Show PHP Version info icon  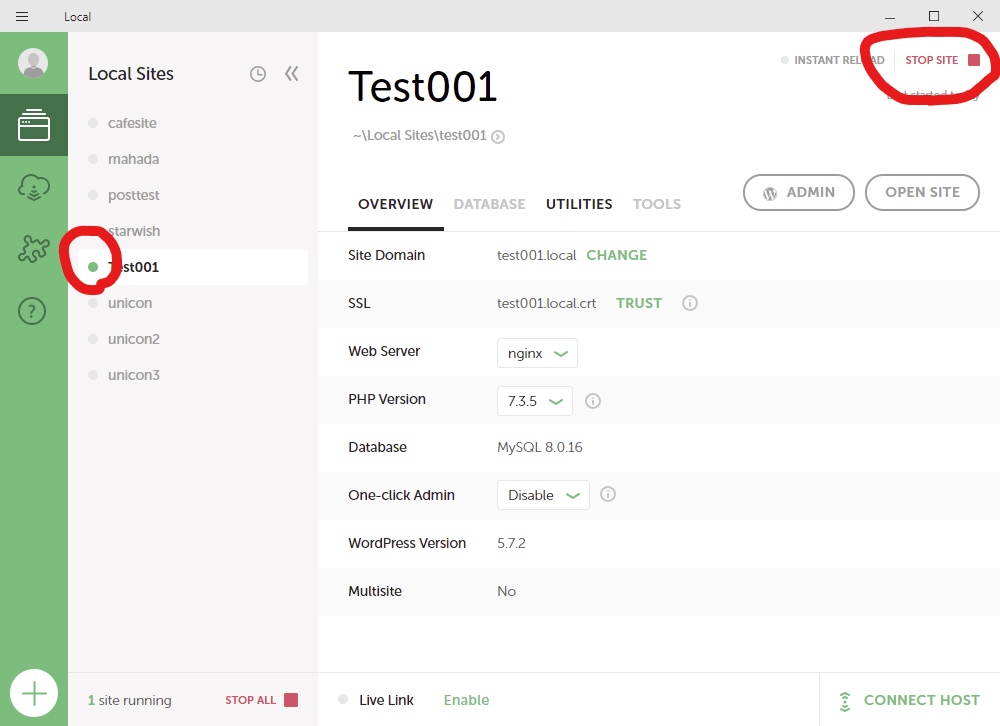pos(592,401)
